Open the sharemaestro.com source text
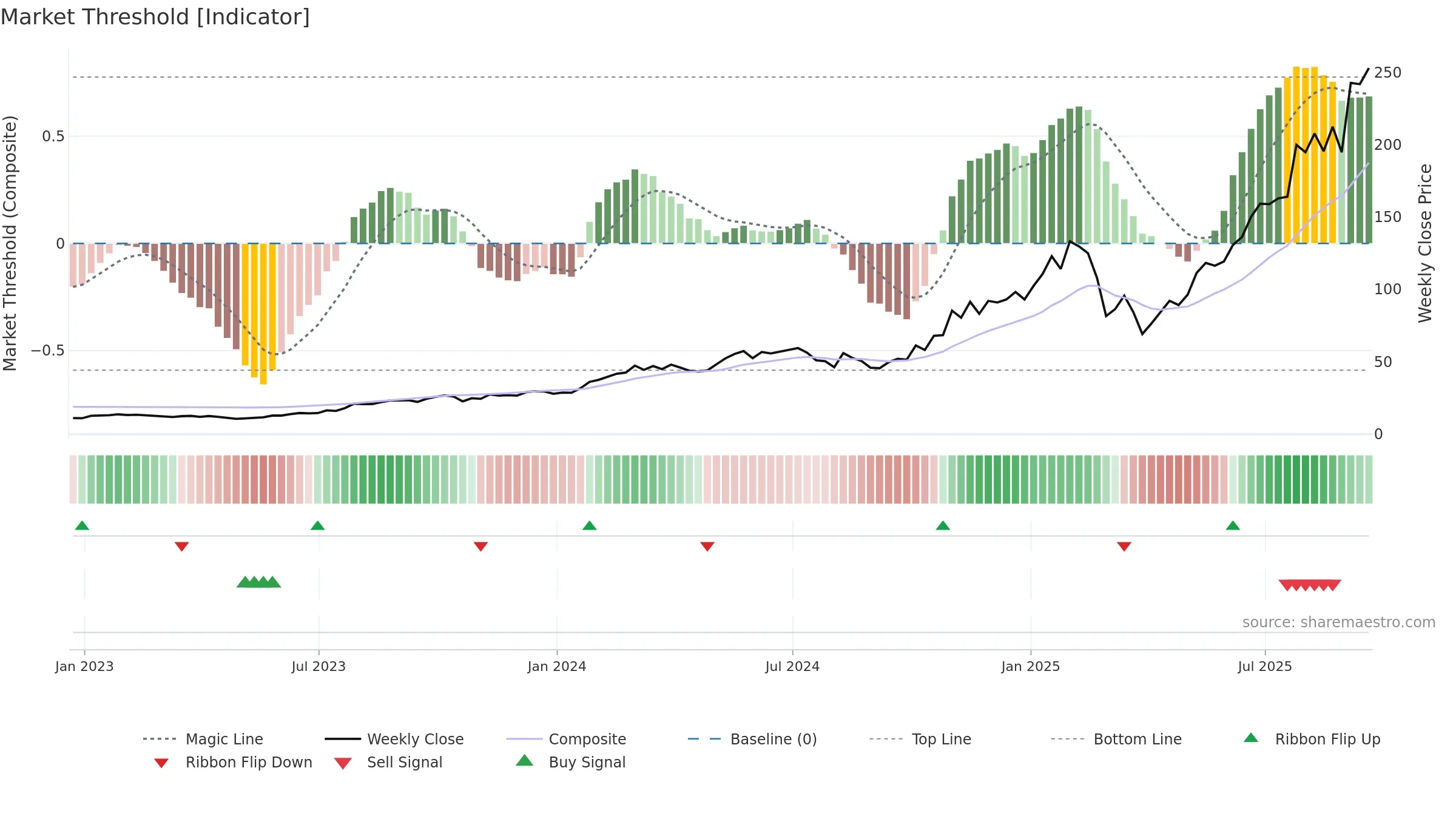The image size is (1456, 819). point(1339,622)
